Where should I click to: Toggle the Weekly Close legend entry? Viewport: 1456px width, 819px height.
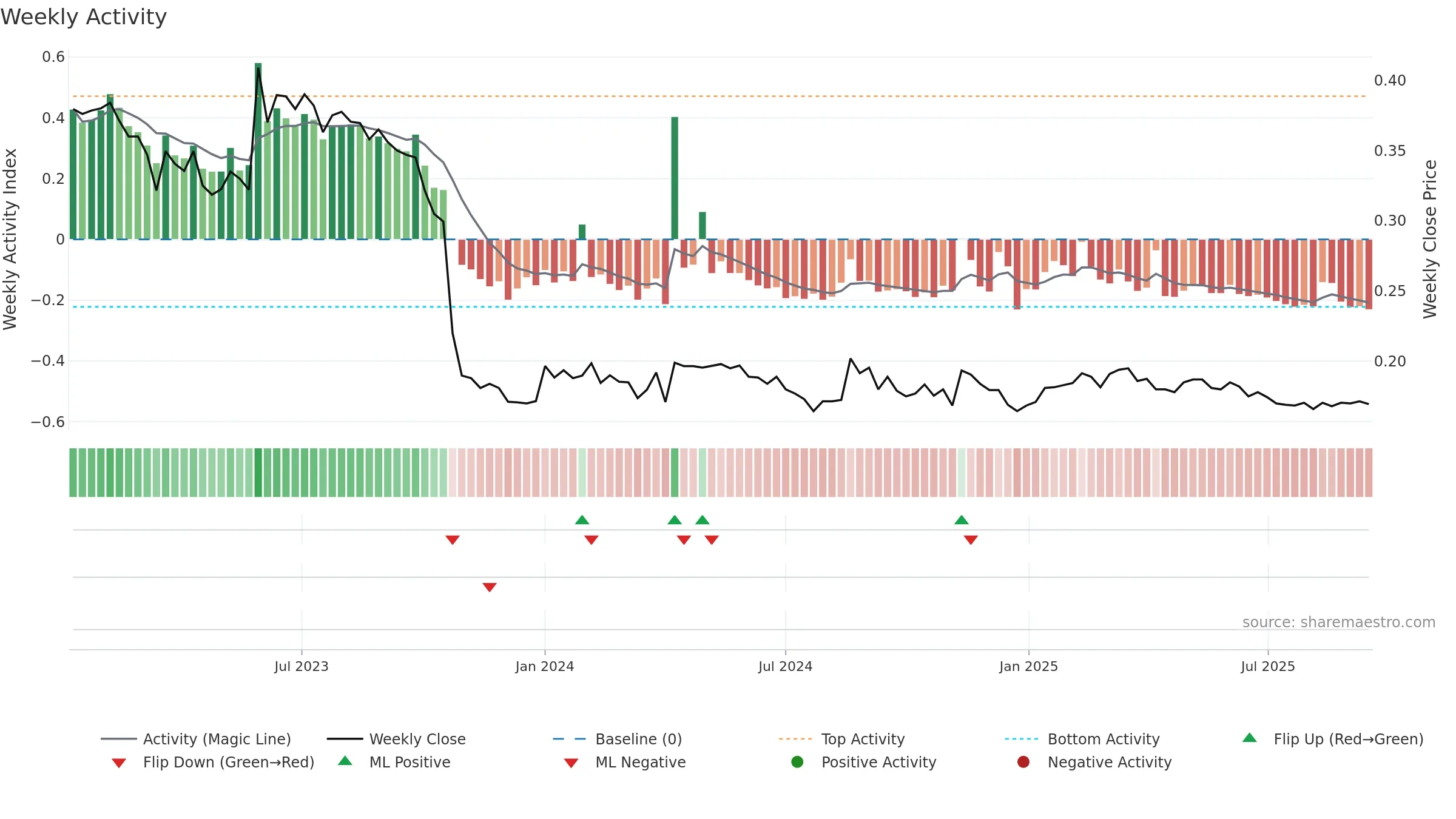point(396,739)
